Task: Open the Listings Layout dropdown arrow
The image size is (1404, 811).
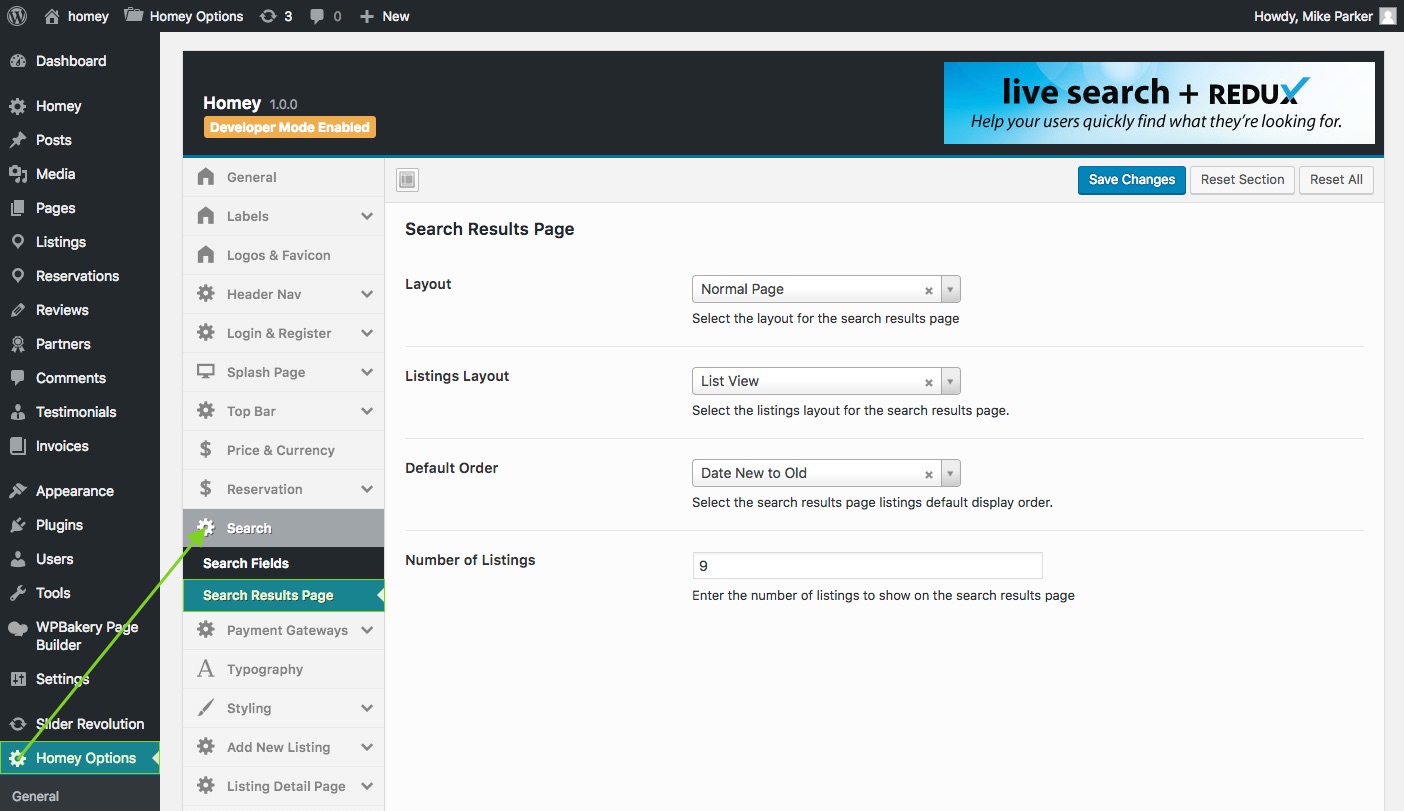Action: point(950,382)
